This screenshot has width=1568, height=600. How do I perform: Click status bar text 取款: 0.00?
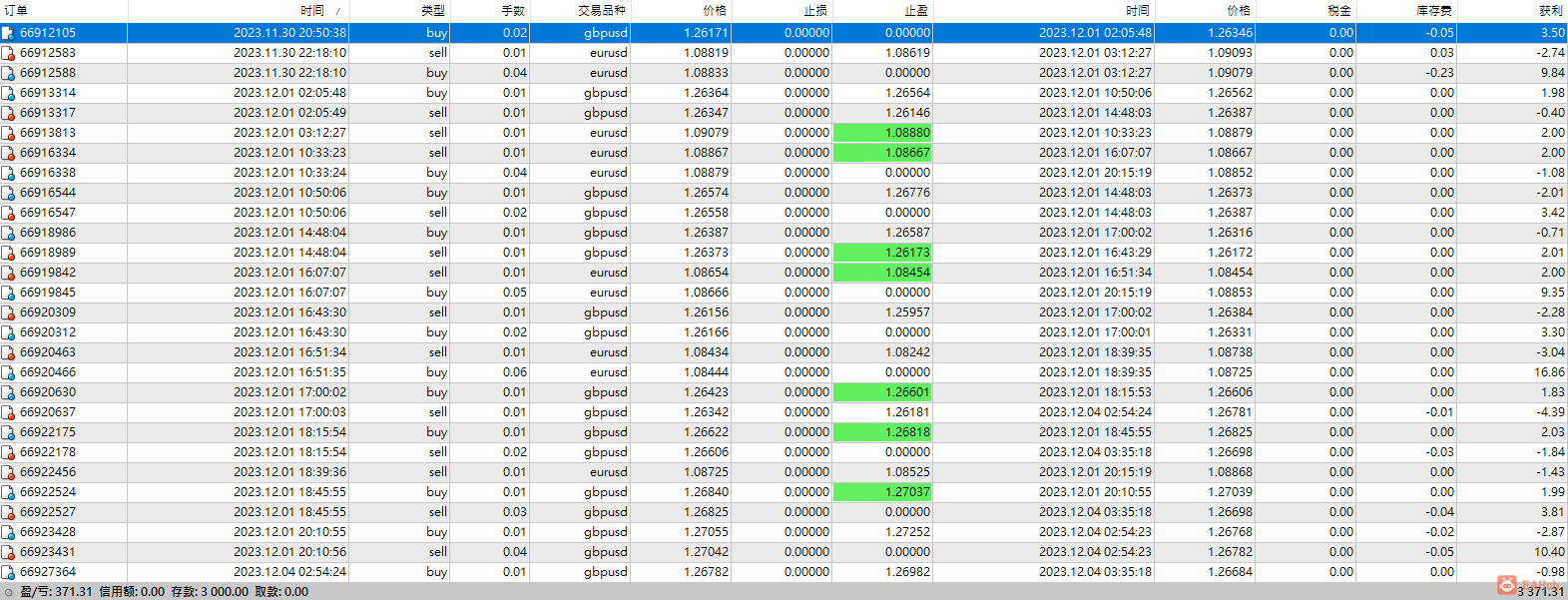(282, 592)
